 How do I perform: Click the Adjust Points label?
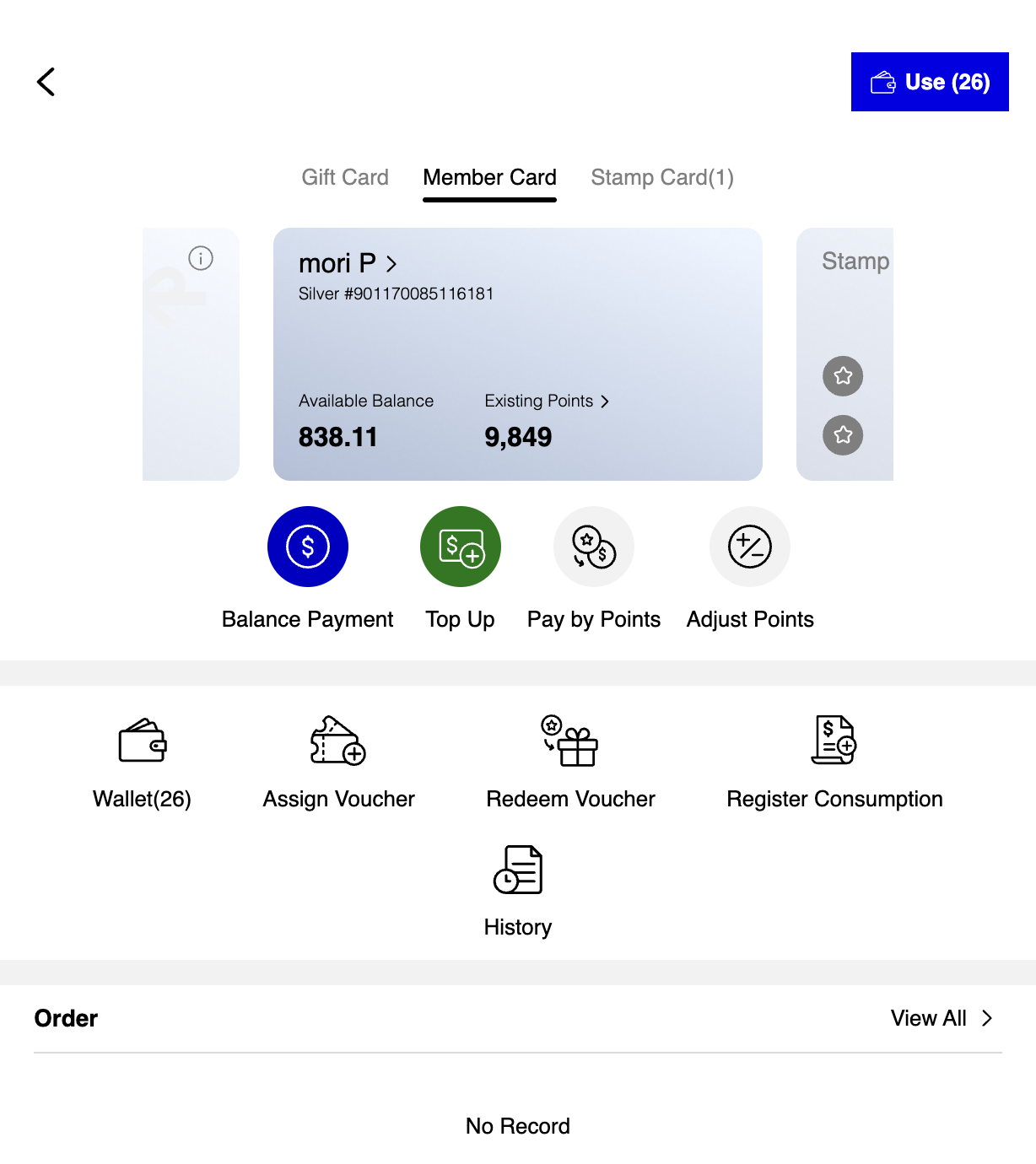(x=750, y=619)
